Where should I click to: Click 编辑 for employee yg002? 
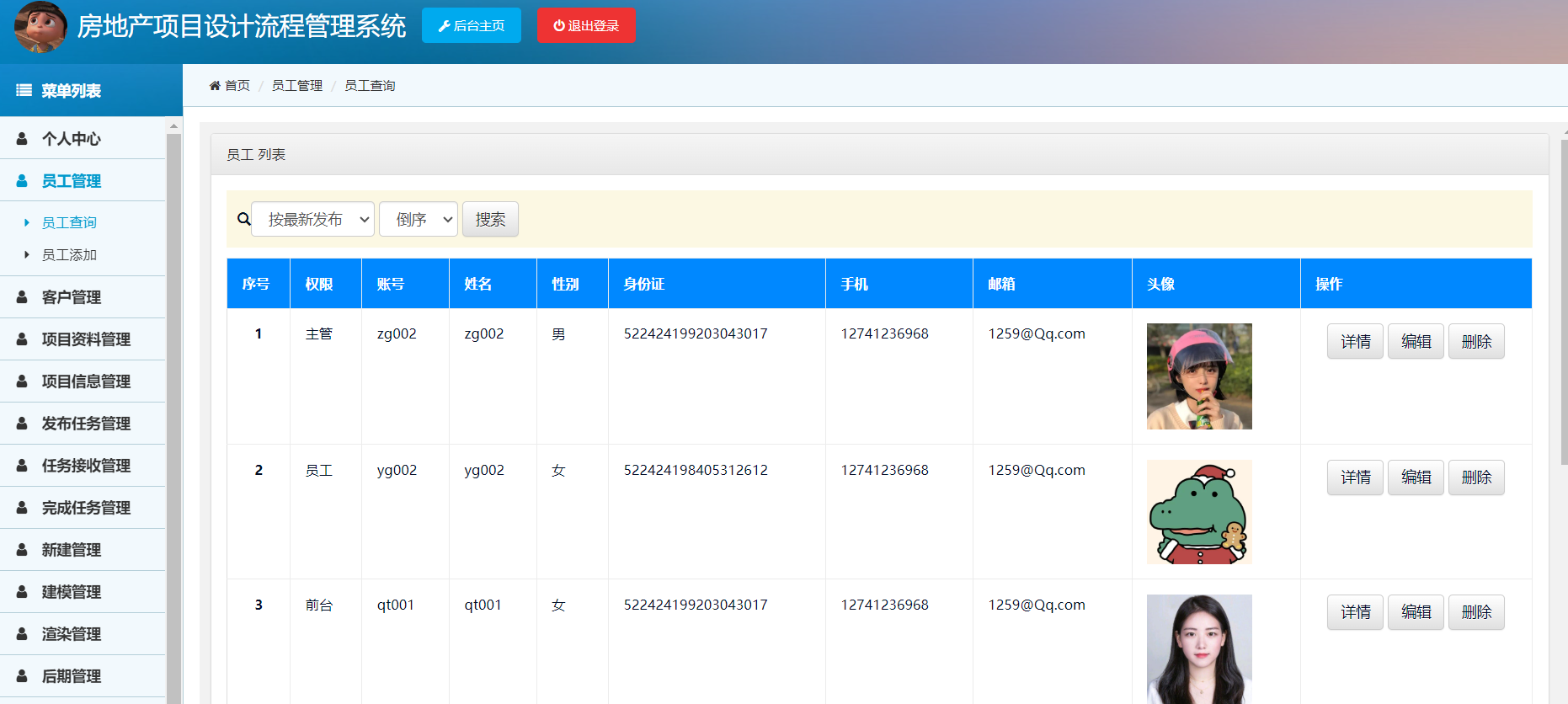pyautogui.click(x=1416, y=477)
